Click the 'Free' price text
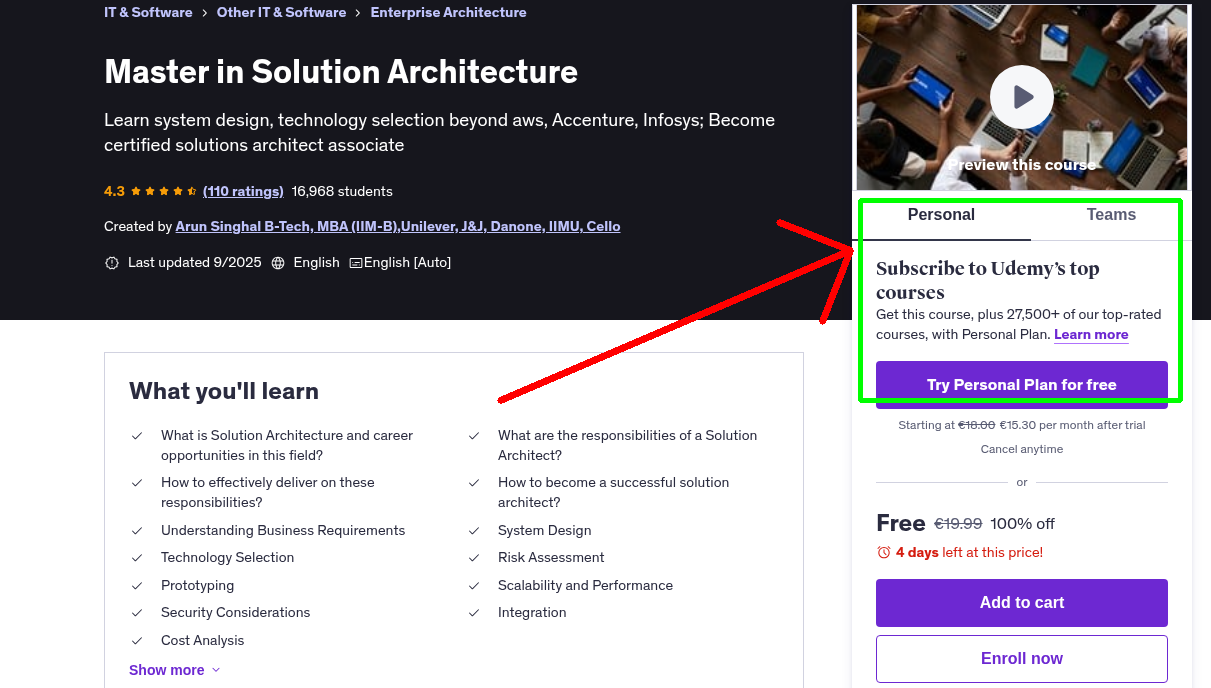This screenshot has height=688, width=1211. 900,523
